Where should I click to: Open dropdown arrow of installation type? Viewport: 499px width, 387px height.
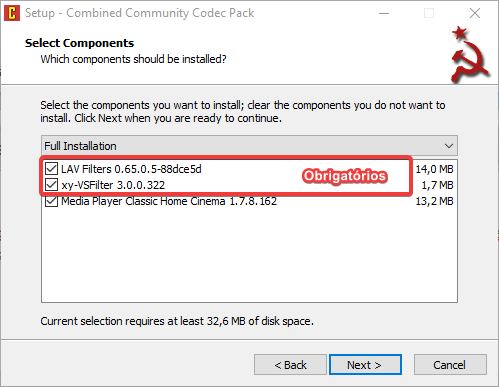coord(449,146)
